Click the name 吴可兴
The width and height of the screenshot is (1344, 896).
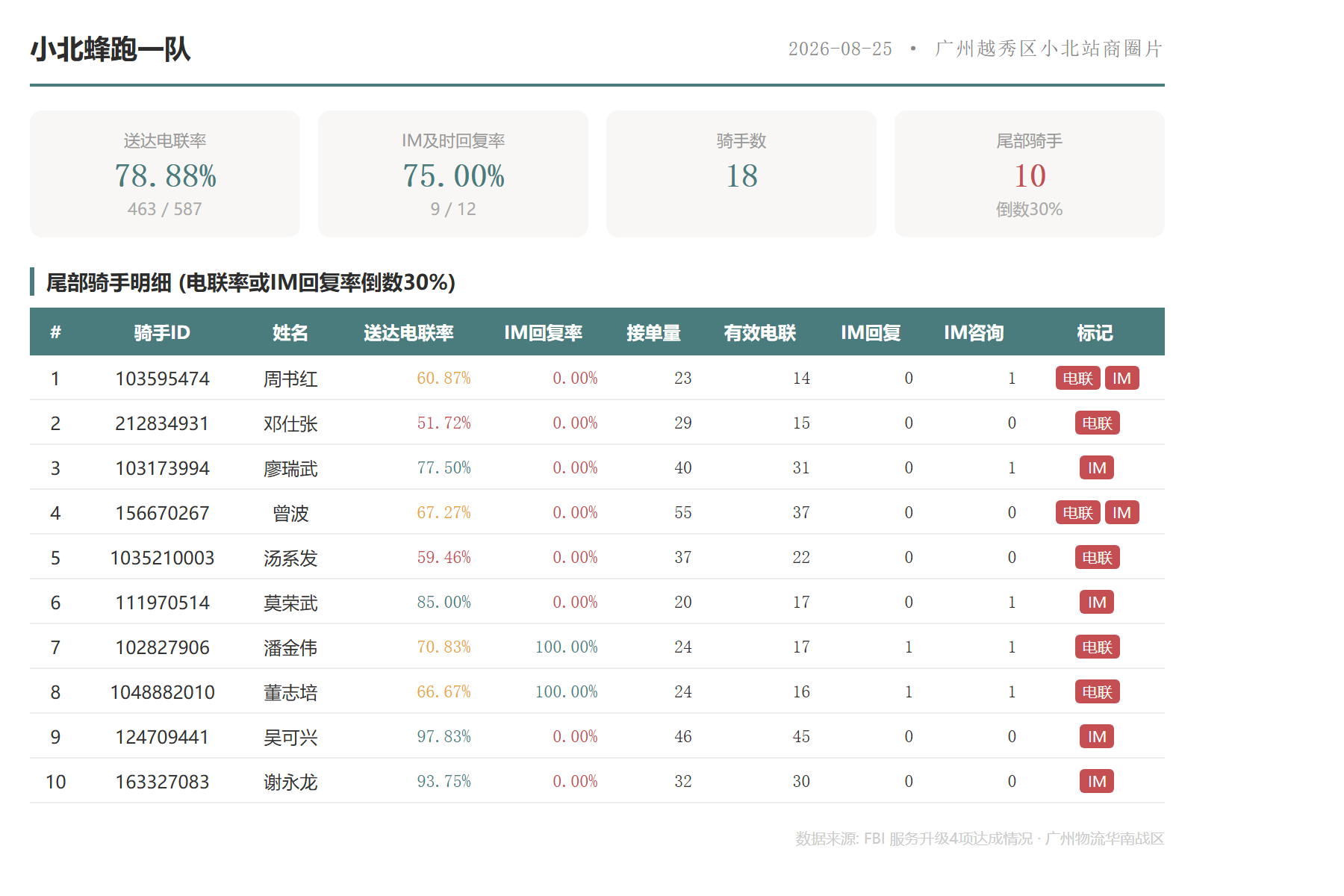point(290,737)
